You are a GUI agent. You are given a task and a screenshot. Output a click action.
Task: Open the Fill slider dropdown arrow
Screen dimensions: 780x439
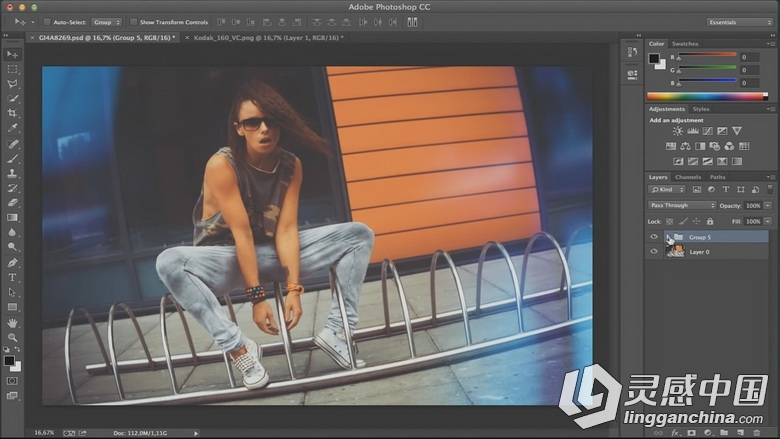[768, 221]
